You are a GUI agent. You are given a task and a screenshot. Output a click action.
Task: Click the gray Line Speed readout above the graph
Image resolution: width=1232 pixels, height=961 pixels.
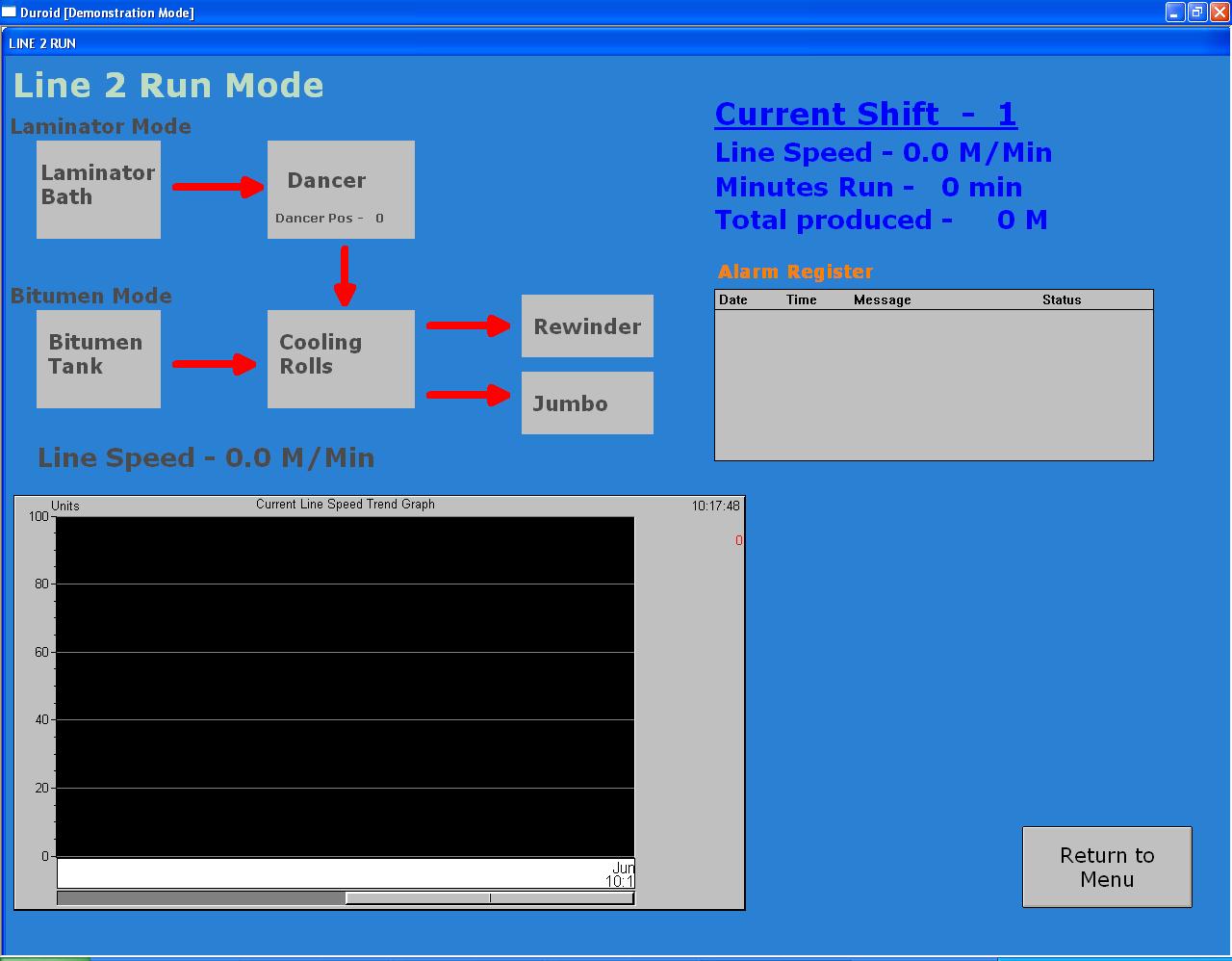(x=206, y=457)
